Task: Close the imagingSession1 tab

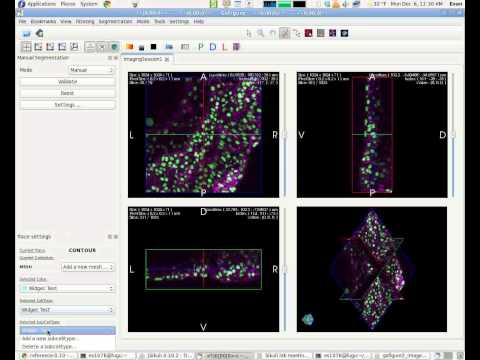Action: [167, 59]
